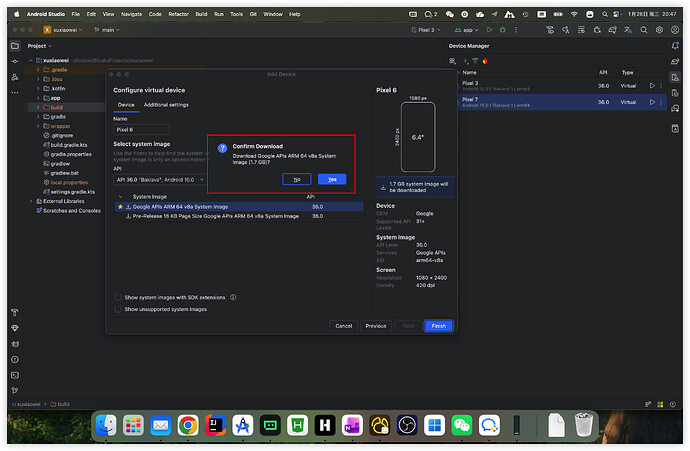The image size is (690, 451).
Task: Open Pixel 3 device selector dropdown
Action: tap(428, 31)
